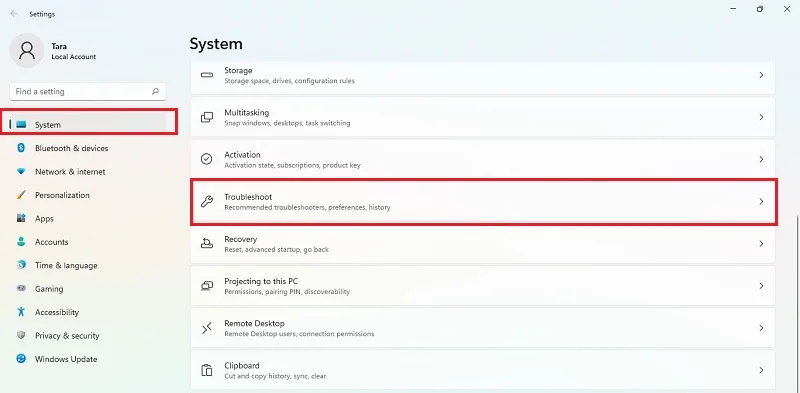Go to Windows Update page
This screenshot has width=800, height=393.
(88, 359)
